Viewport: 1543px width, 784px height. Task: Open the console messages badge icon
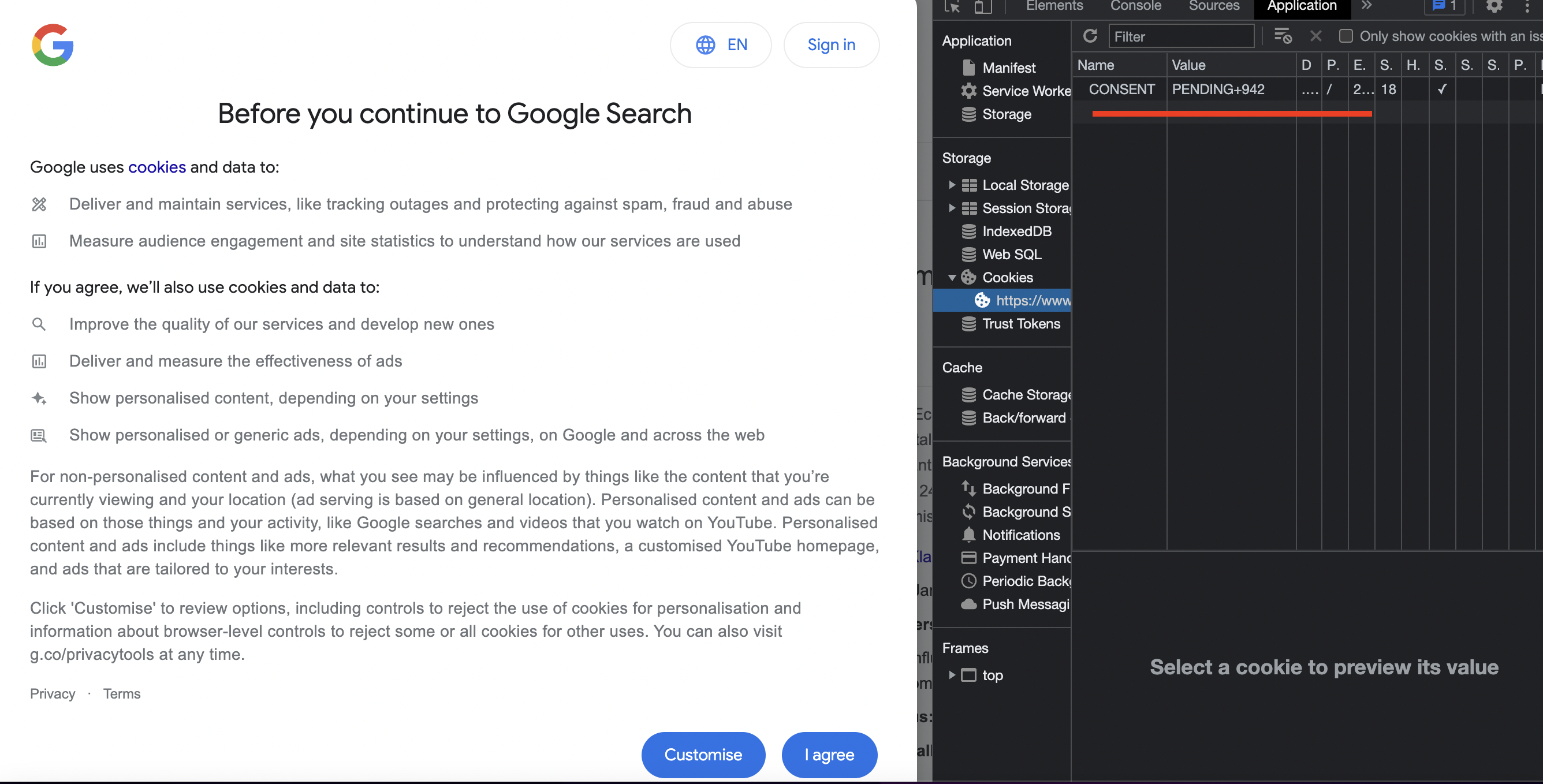[x=1444, y=6]
